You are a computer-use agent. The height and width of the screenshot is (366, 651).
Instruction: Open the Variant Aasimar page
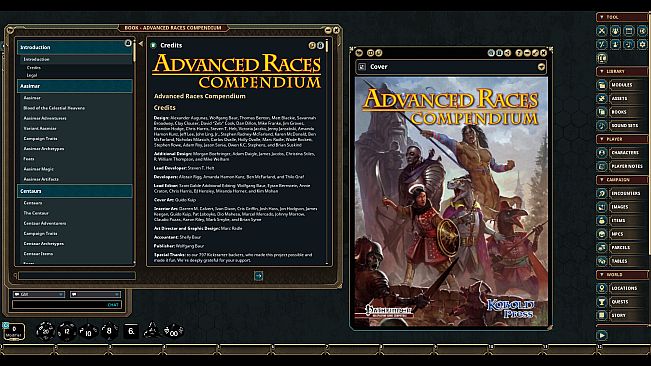pos(40,128)
